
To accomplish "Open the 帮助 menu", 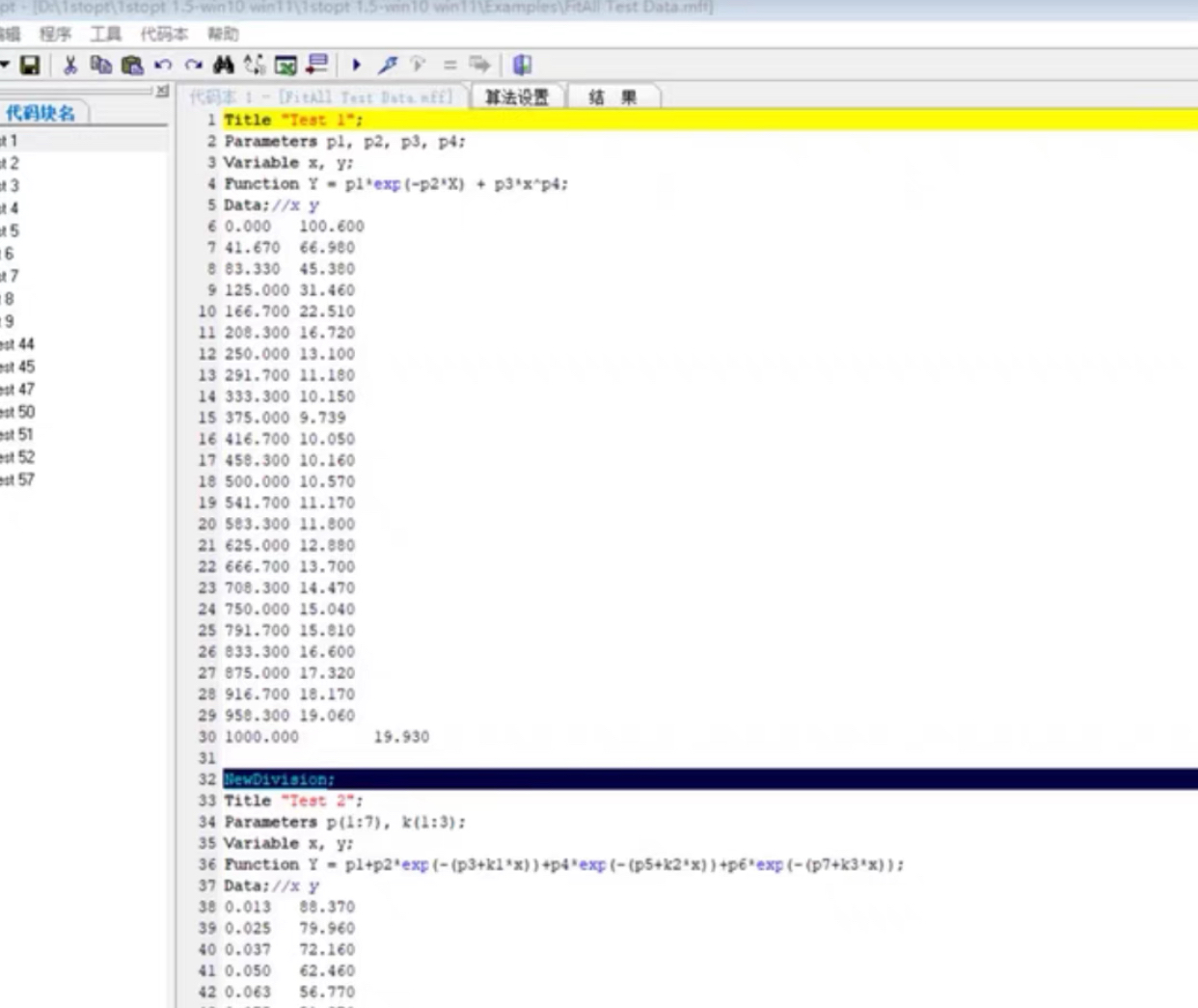I will [223, 34].
